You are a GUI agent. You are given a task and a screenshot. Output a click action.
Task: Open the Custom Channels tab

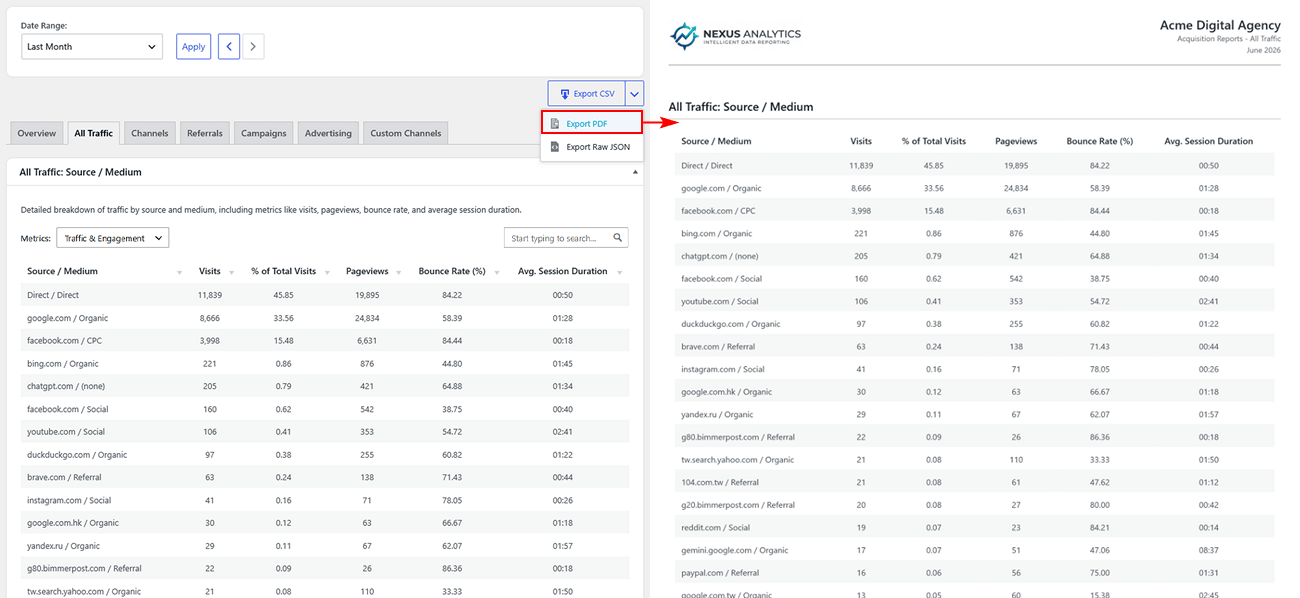[x=406, y=133]
